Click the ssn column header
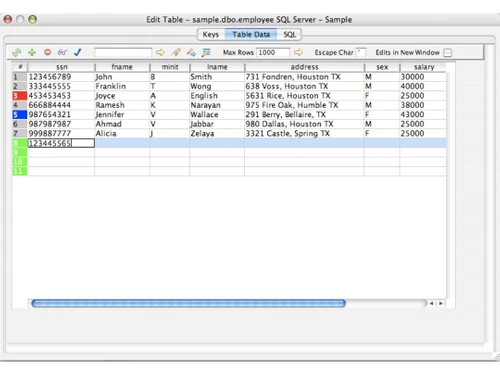 click(x=61, y=67)
